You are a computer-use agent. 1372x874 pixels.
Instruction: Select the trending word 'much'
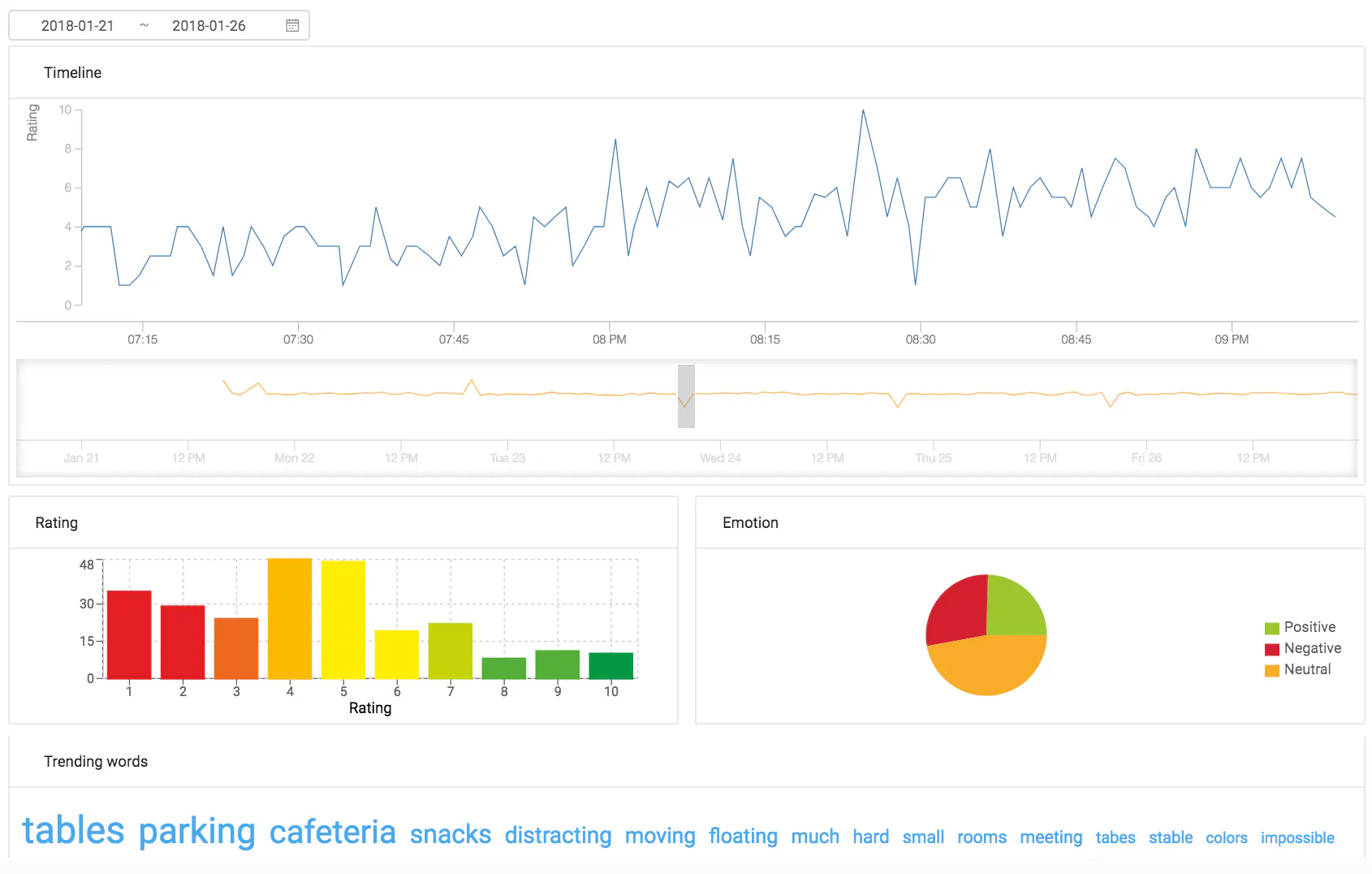click(x=815, y=837)
